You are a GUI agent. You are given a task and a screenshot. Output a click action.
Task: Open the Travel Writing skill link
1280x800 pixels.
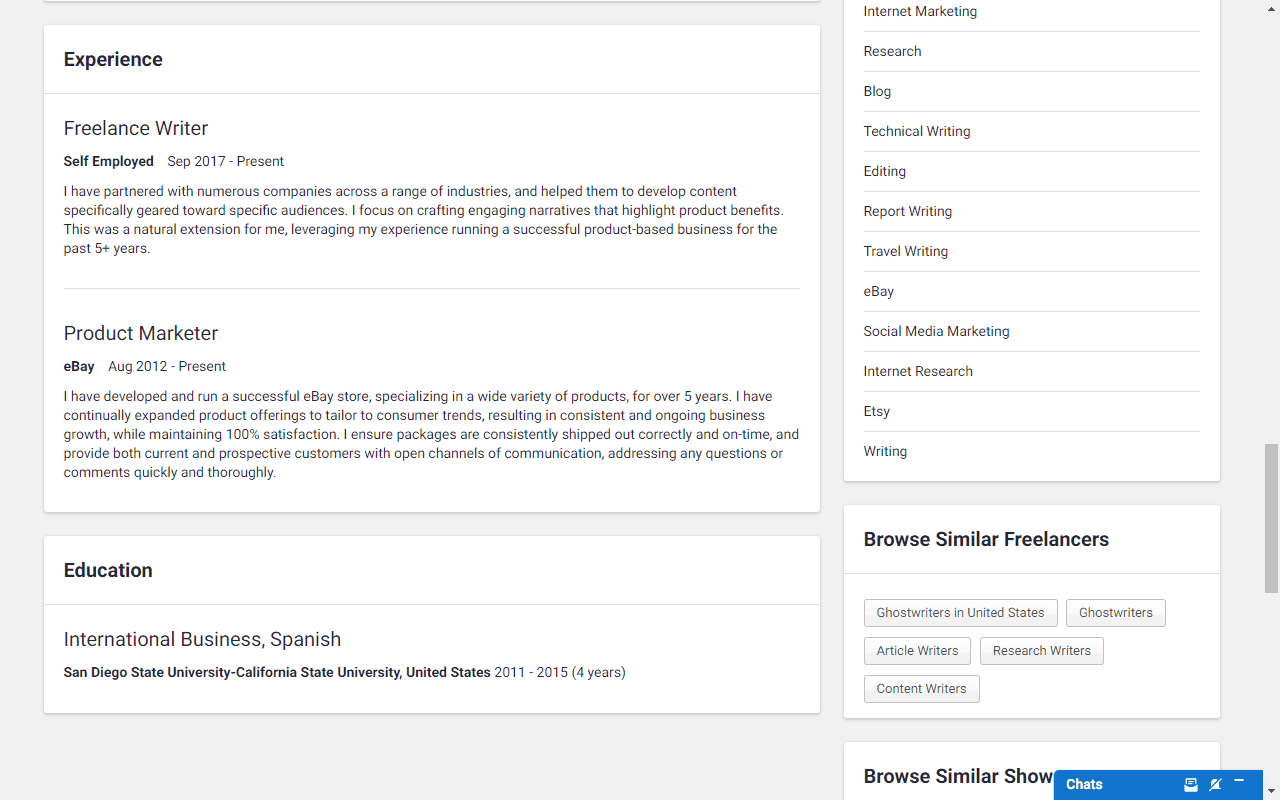pos(906,251)
